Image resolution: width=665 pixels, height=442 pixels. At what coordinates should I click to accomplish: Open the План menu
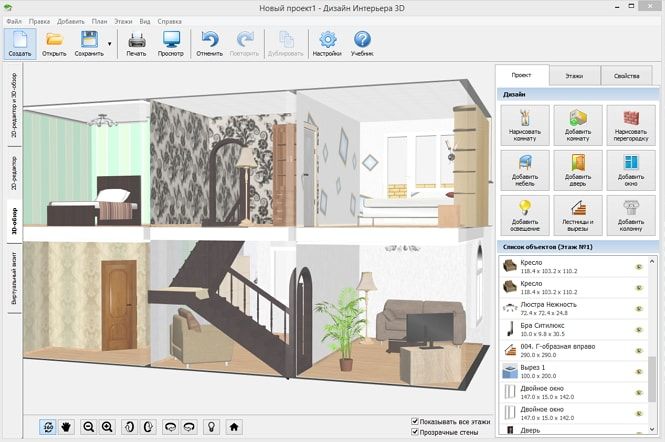click(x=99, y=21)
